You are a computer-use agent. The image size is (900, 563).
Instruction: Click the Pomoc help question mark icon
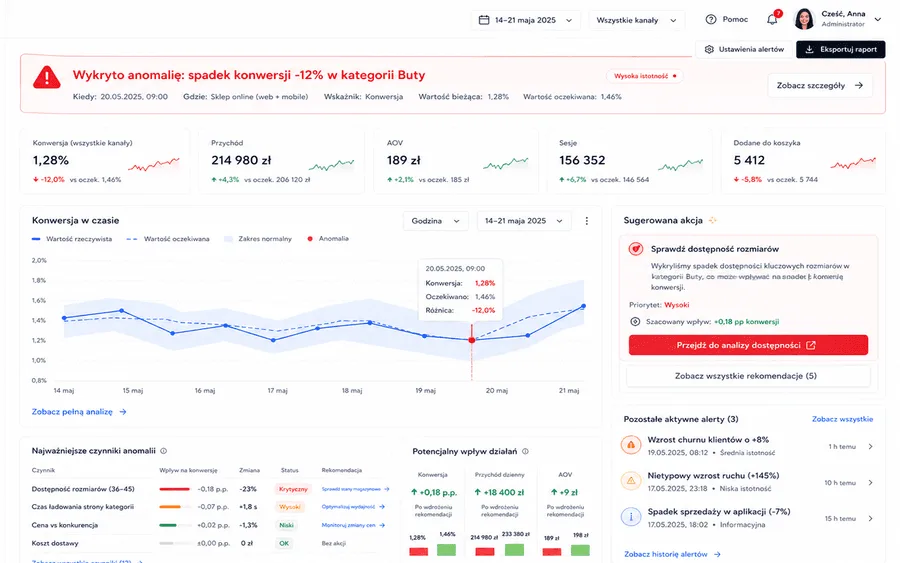[711, 20]
